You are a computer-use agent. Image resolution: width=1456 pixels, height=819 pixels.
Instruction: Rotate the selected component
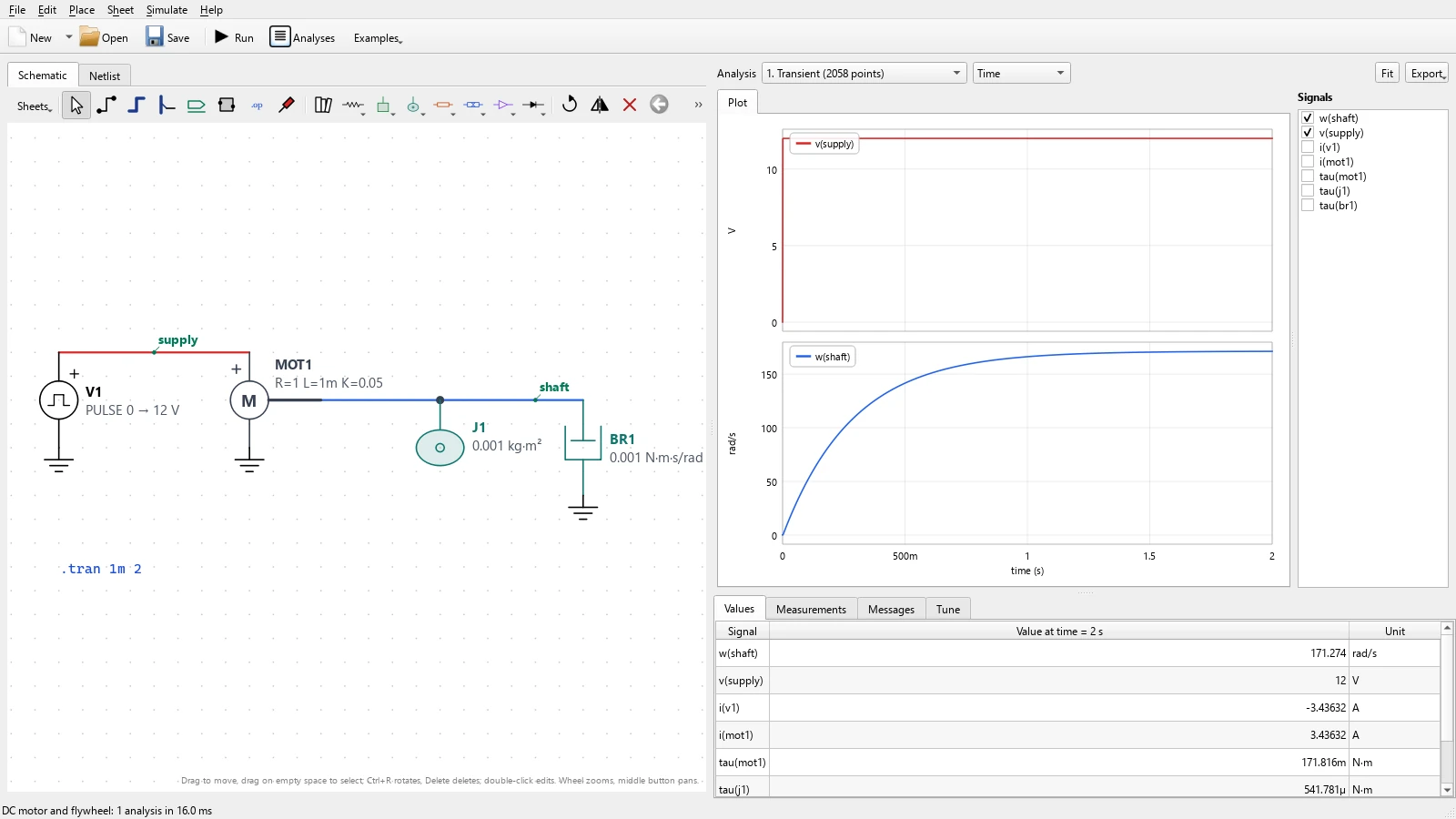point(570,105)
